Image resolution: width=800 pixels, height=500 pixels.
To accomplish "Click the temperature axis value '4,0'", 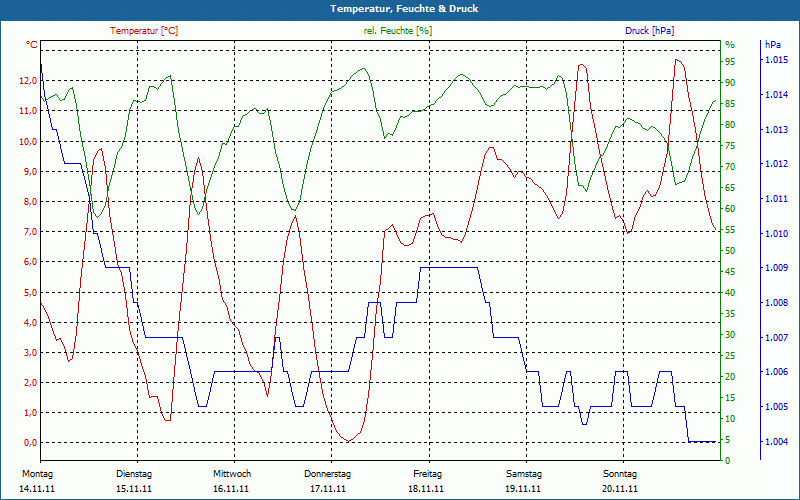I will click(x=30, y=322).
